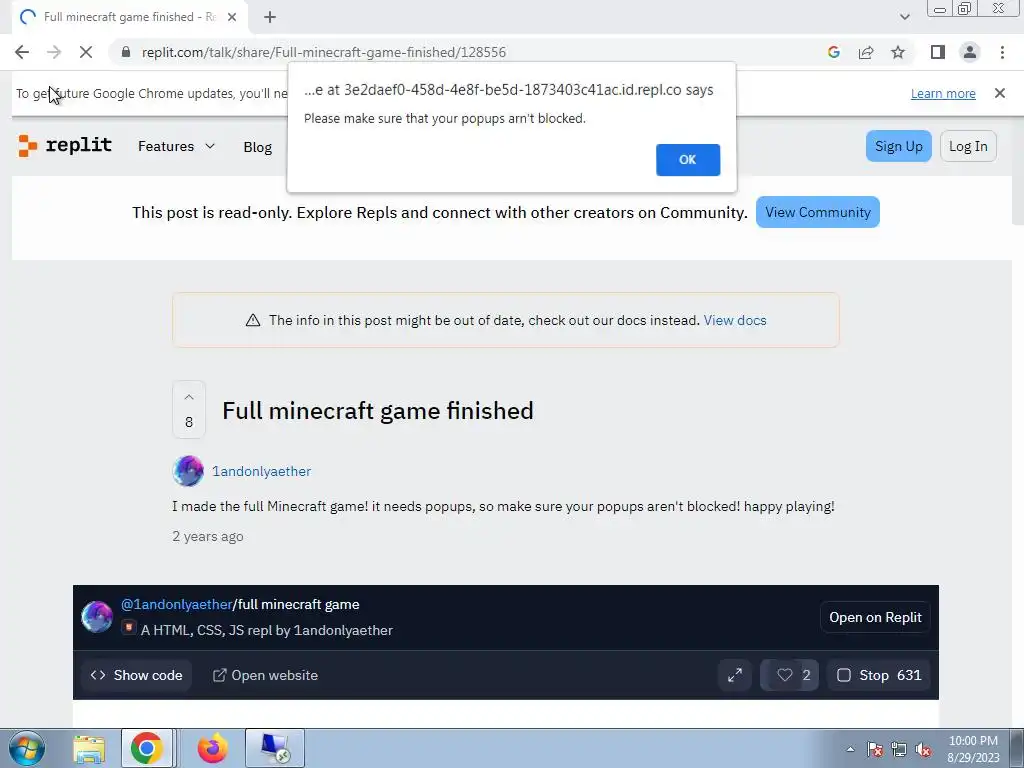
Task: Click the taskbar clock showing 10:00 PM
Action: tap(973, 749)
